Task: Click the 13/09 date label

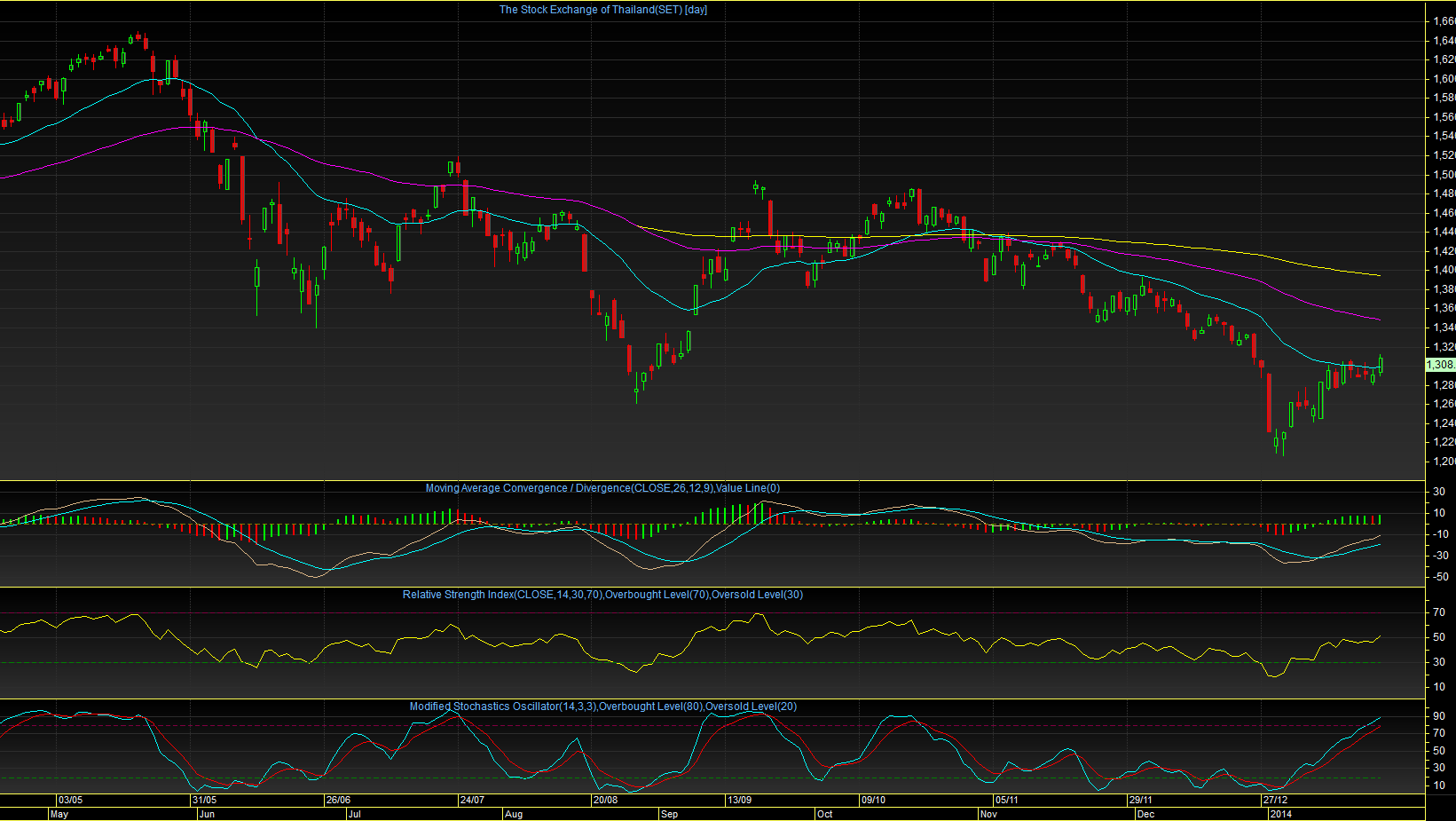Action: tap(739, 801)
